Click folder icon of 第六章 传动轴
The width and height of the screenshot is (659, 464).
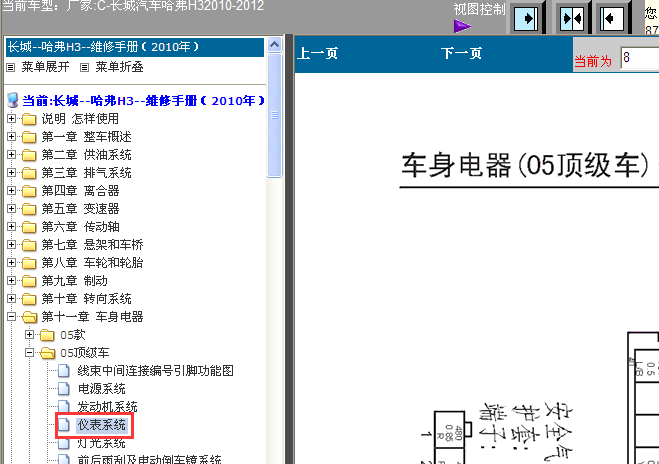[x=29, y=227]
